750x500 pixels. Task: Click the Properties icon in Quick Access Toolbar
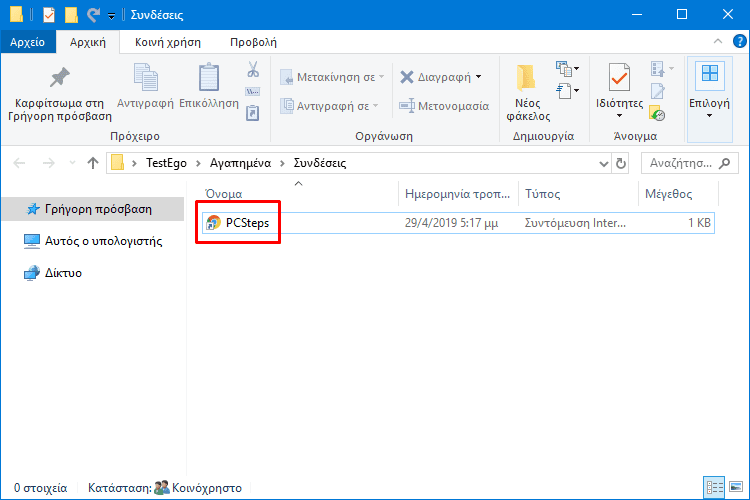(49, 15)
